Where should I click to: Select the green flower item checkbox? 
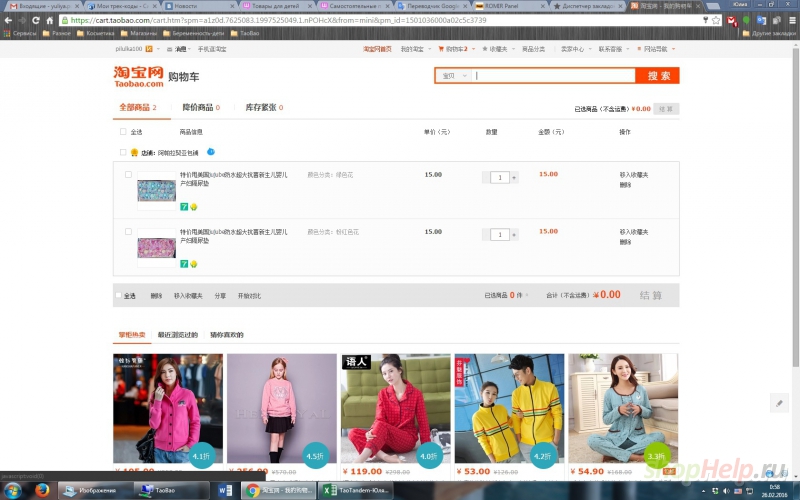(x=129, y=174)
